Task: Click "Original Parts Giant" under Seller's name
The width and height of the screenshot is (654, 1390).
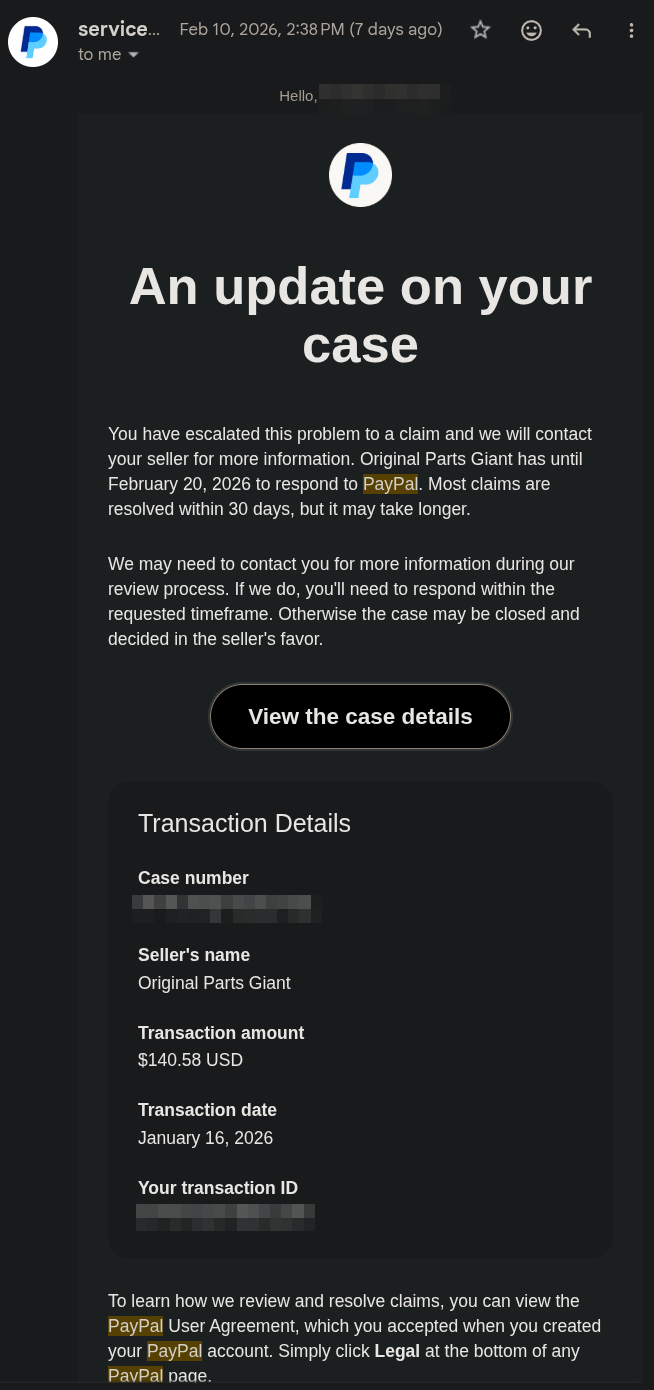Action: (x=214, y=983)
